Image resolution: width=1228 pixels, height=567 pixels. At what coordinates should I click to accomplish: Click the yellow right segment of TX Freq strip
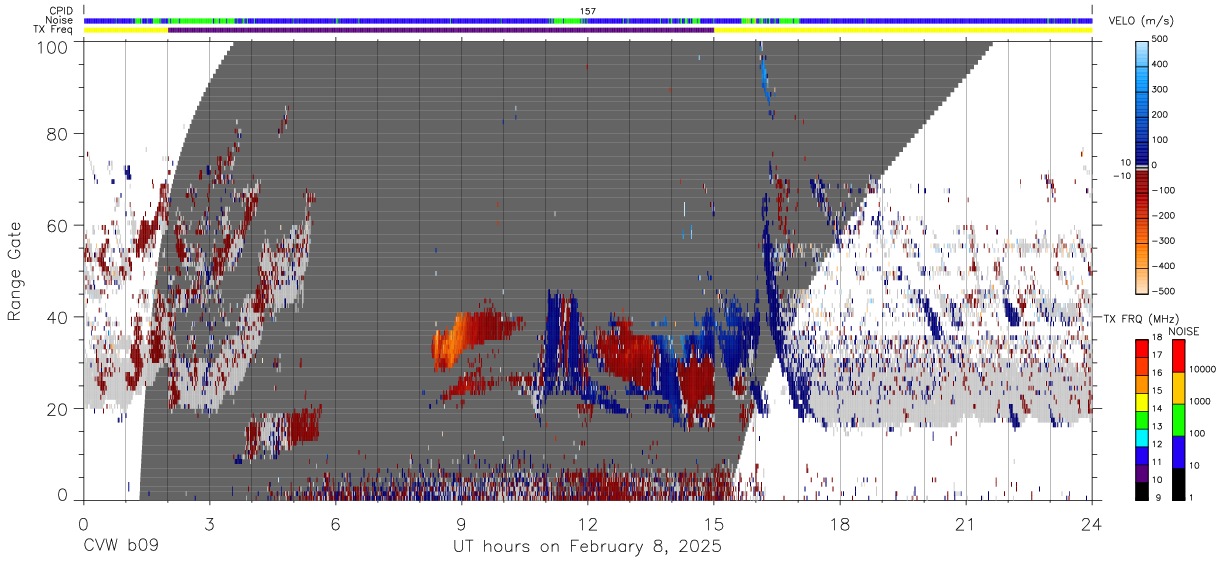903,30
